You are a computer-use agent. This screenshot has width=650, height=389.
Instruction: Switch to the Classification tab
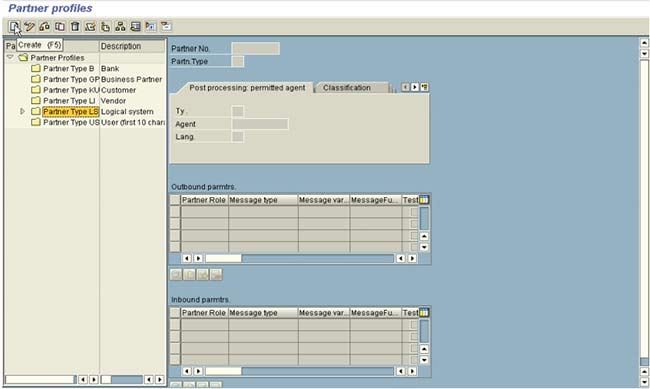tap(347, 88)
